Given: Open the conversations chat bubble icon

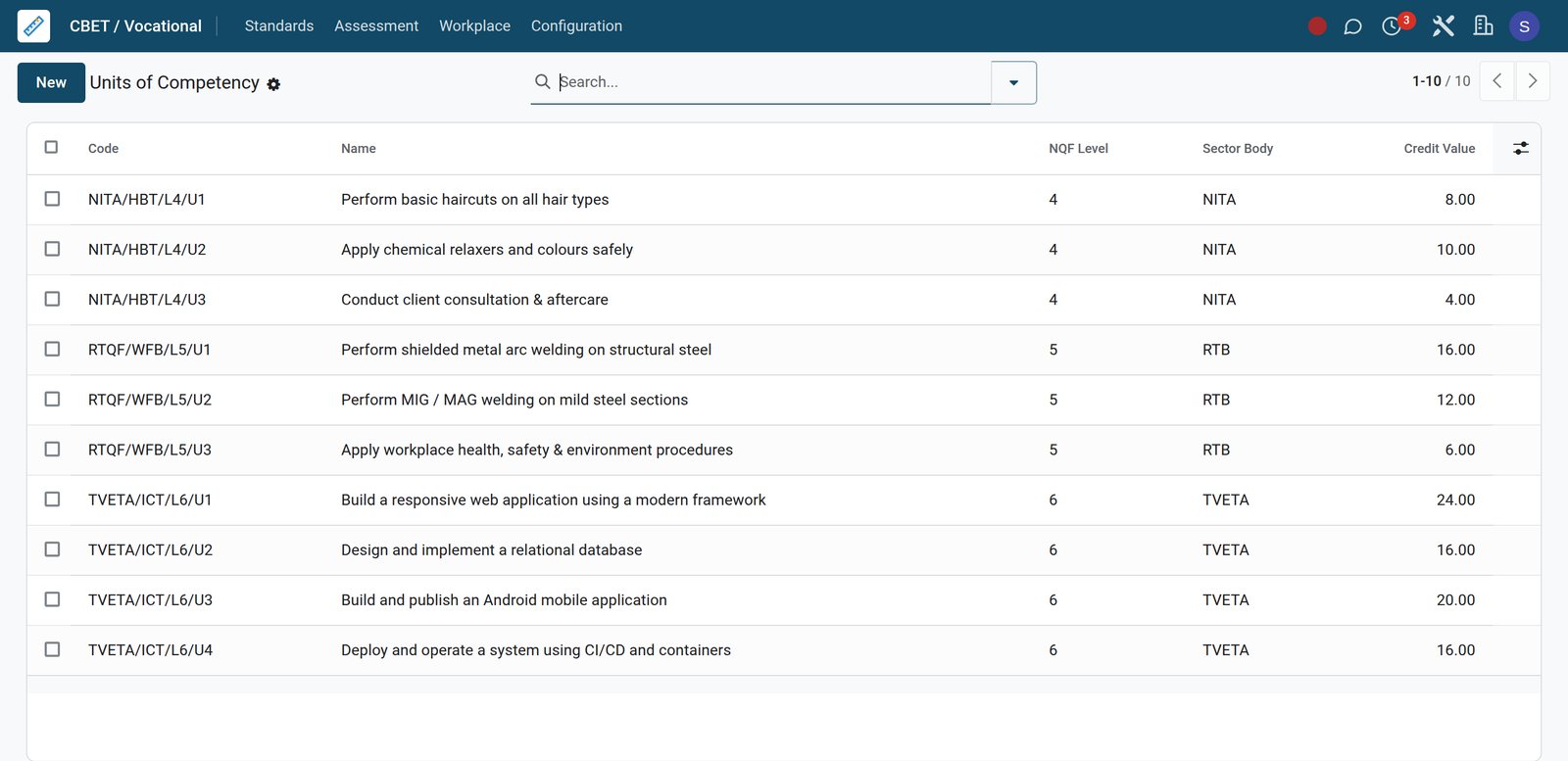Looking at the screenshot, I should (1352, 26).
